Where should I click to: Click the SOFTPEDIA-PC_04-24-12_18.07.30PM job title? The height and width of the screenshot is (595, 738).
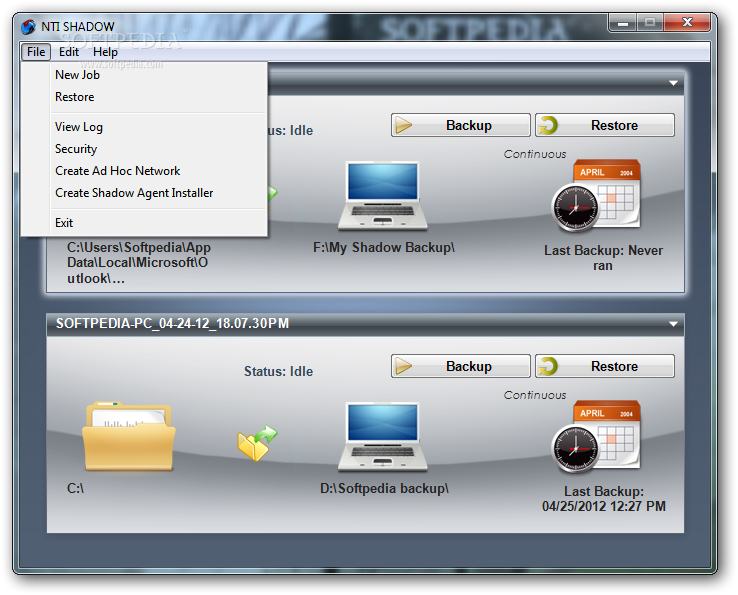[x=172, y=323]
